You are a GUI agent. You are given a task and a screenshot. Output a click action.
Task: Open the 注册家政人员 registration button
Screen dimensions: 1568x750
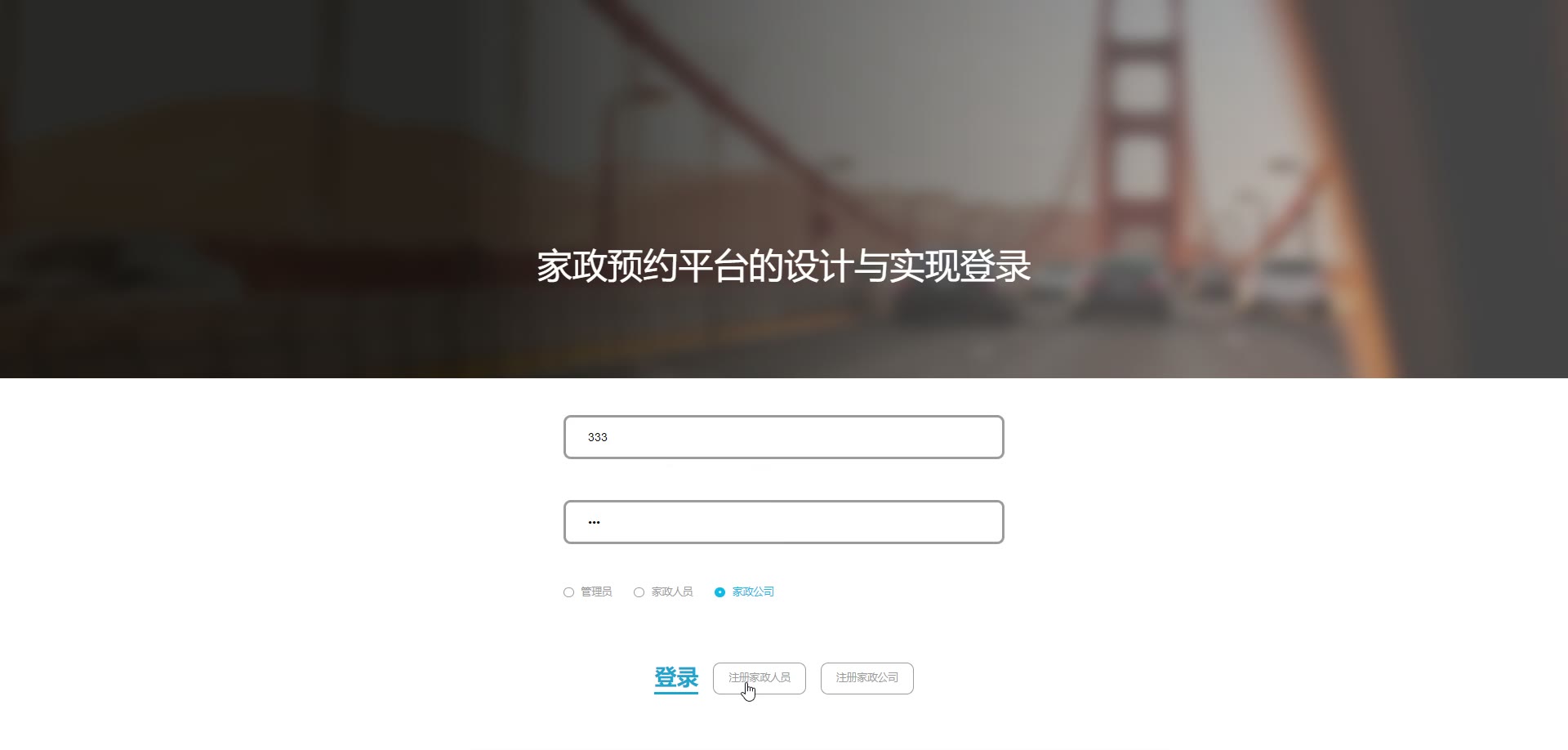tap(759, 678)
